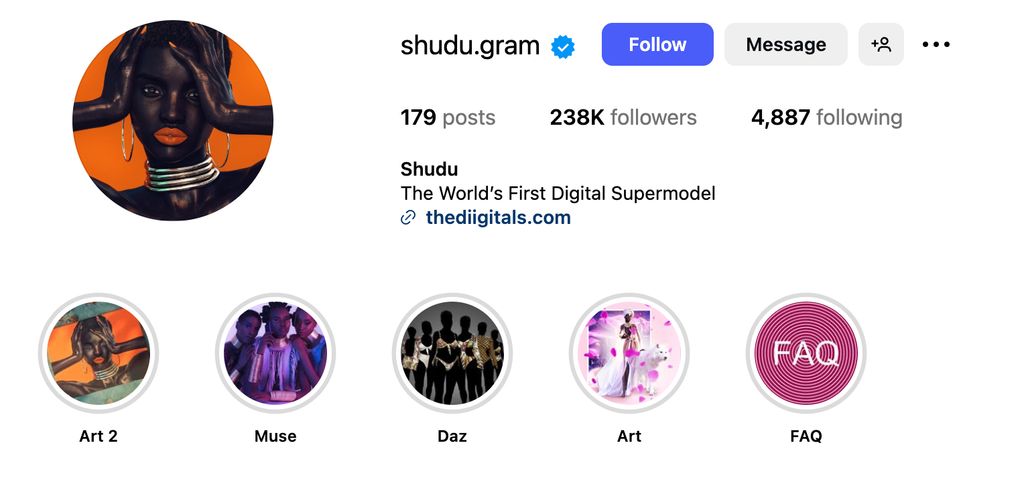
Task: Click the Follow button
Action: coord(657,45)
